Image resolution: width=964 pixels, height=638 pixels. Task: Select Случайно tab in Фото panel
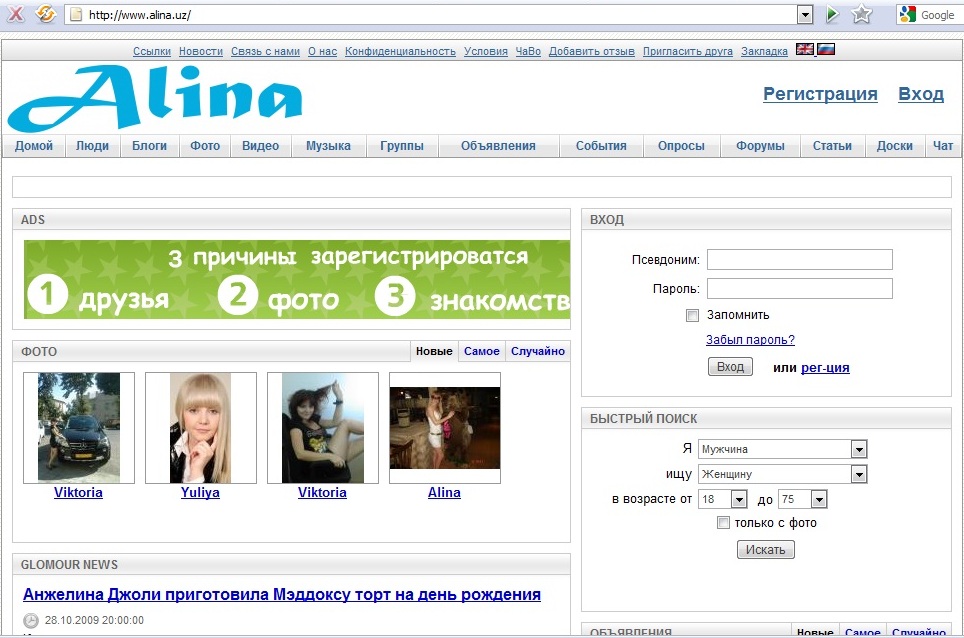coord(538,351)
